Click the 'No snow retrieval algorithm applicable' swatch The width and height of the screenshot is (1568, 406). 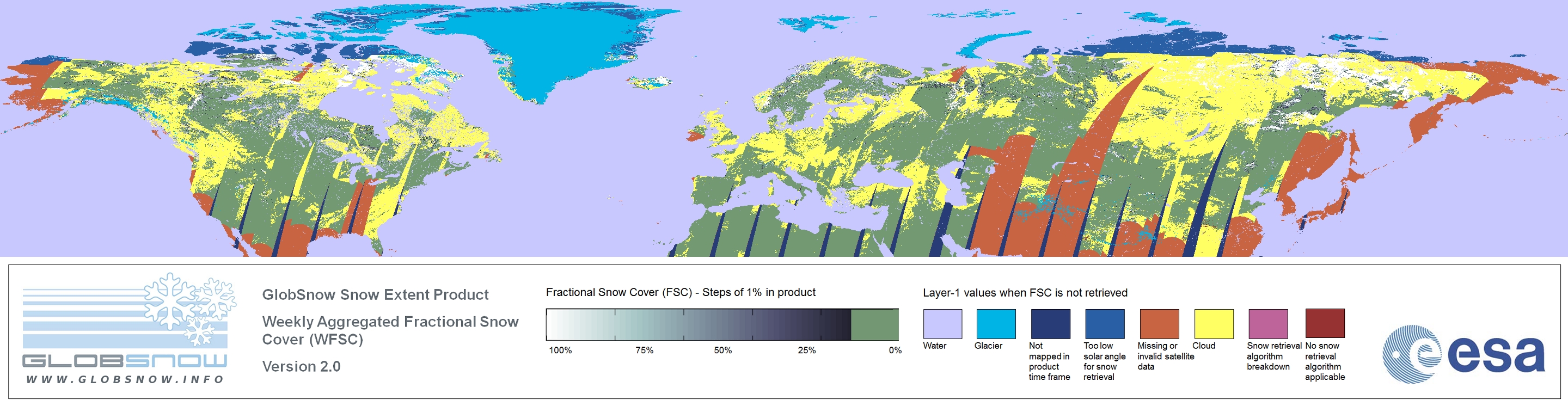(x=1325, y=323)
